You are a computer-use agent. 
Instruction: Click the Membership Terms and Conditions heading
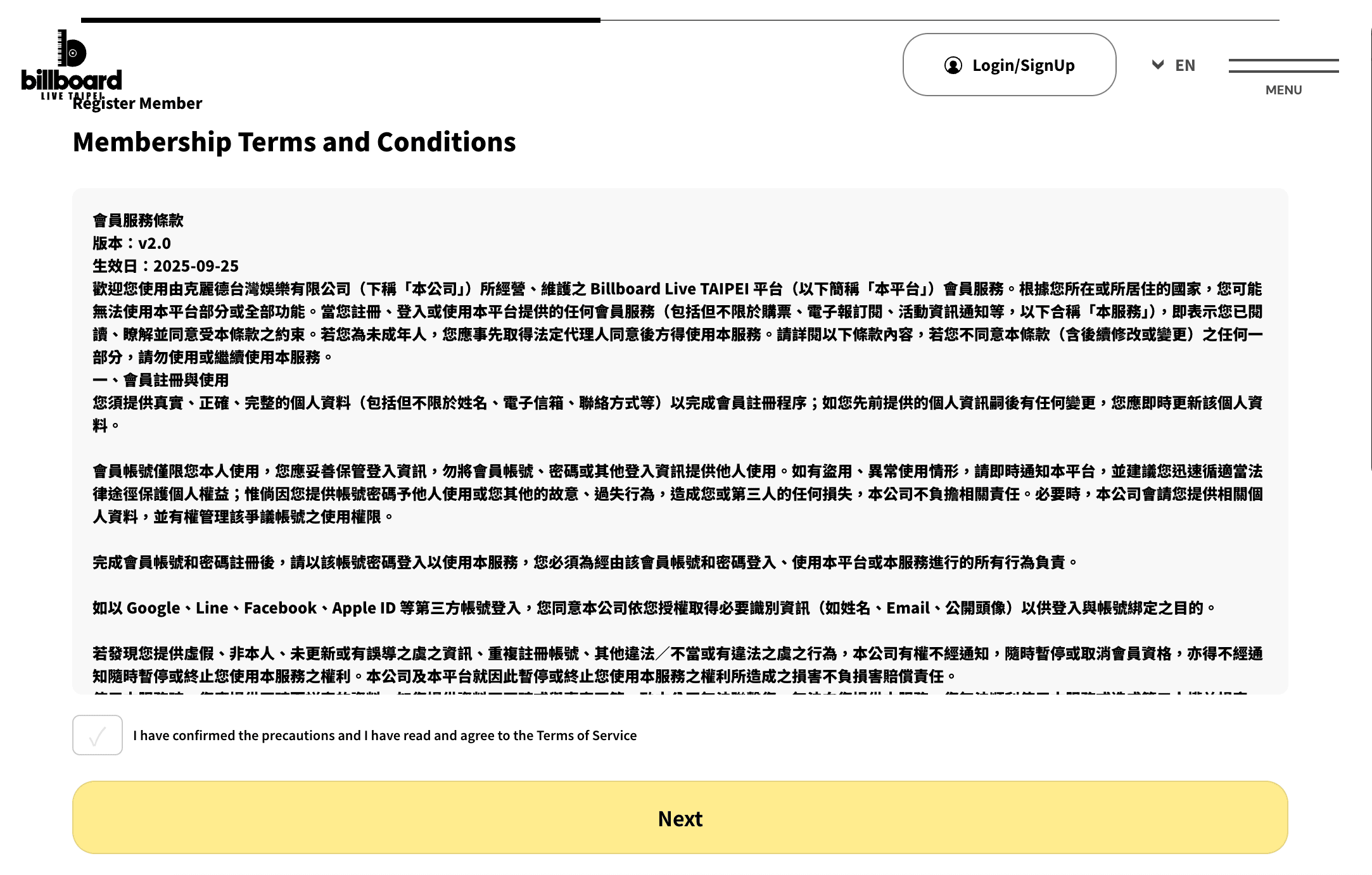coord(294,142)
